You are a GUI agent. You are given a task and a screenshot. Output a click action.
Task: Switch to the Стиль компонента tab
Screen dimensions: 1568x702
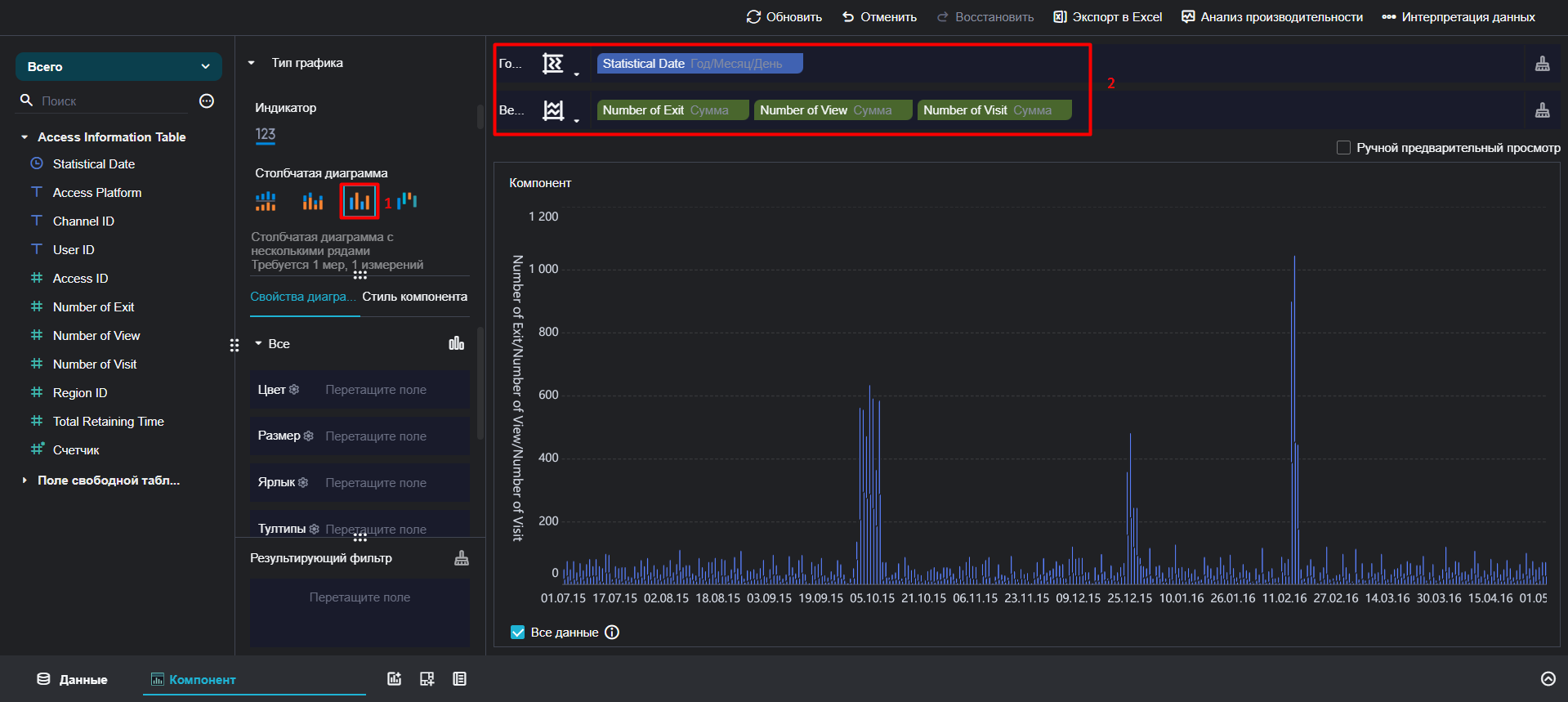[x=415, y=297]
